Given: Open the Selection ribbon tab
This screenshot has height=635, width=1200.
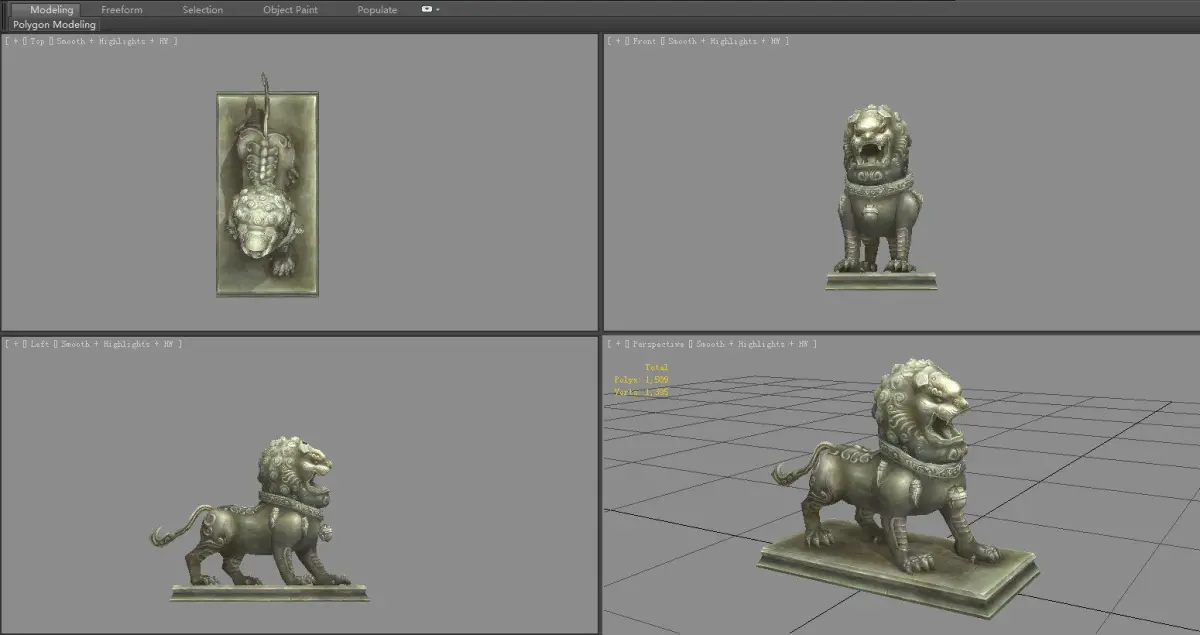Looking at the screenshot, I should [203, 10].
